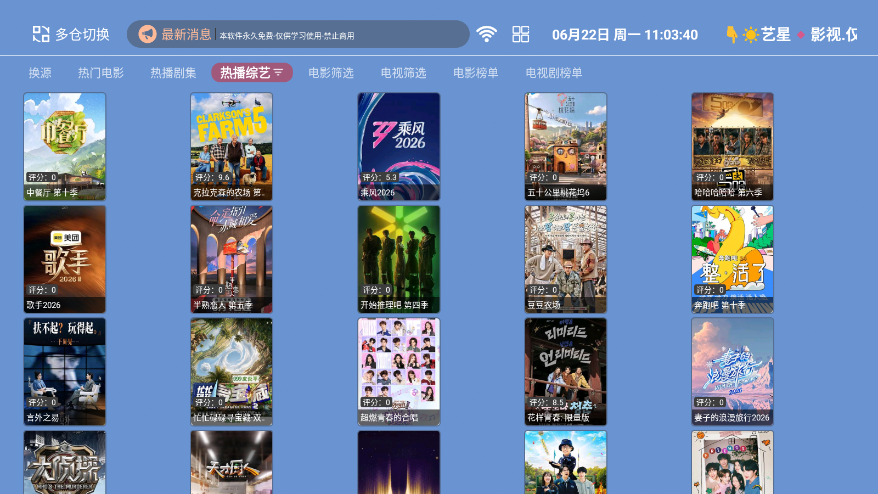Image resolution: width=878 pixels, height=494 pixels.
Task: Open the 花样青春:限量版 poster
Action: (x=566, y=371)
